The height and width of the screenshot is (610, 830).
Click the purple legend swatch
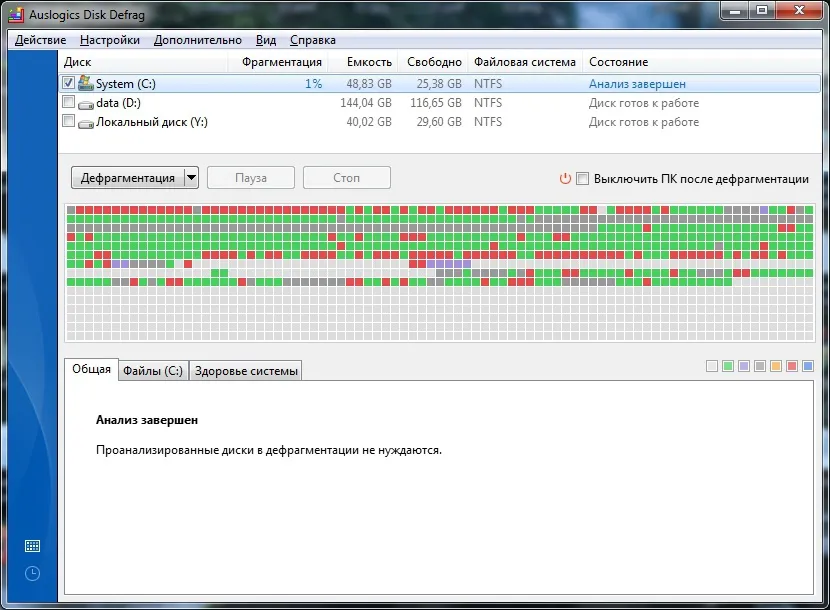click(x=744, y=366)
